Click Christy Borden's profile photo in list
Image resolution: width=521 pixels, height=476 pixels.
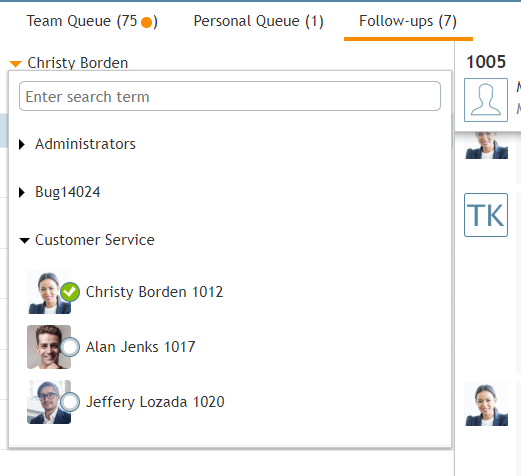(x=49, y=292)
